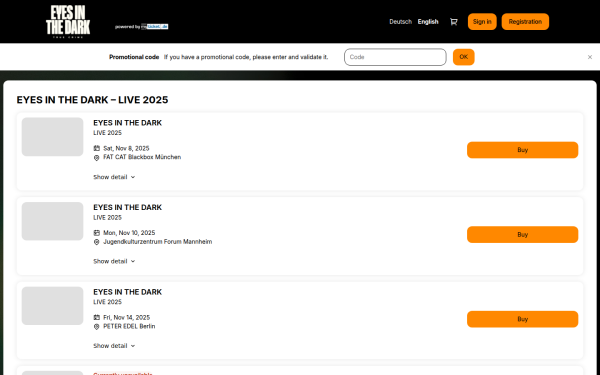This screenshot has width=600, height=375.
Task: Expand Show detail for the Mannheim event
Action: click(x=114, y=261)
